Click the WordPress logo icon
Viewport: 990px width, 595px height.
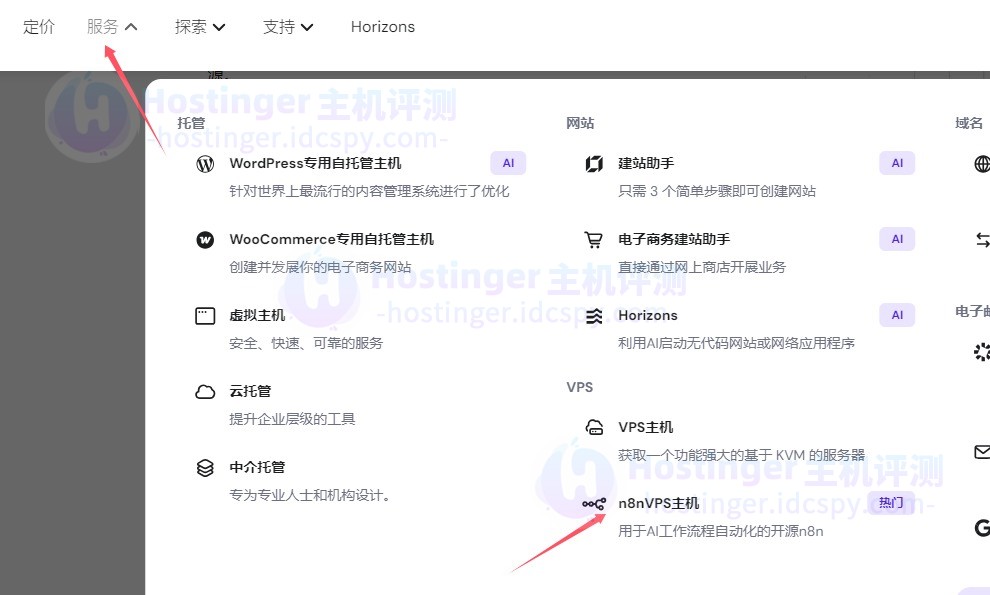[x=205, y=163]
